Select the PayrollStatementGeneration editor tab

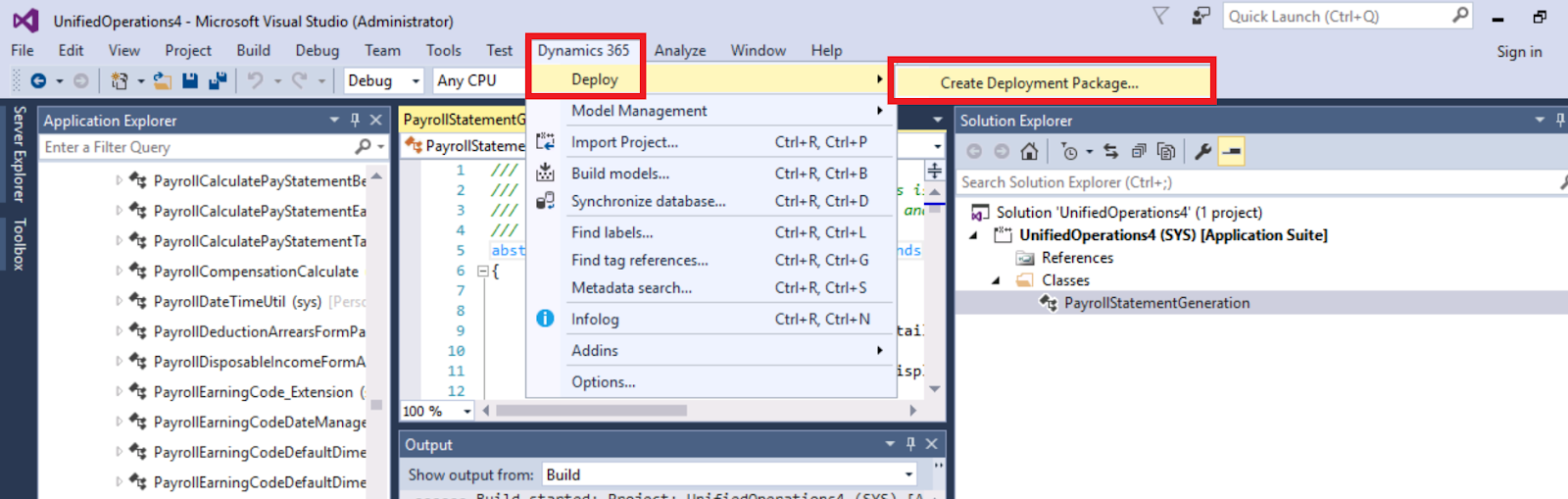[464, 120]
